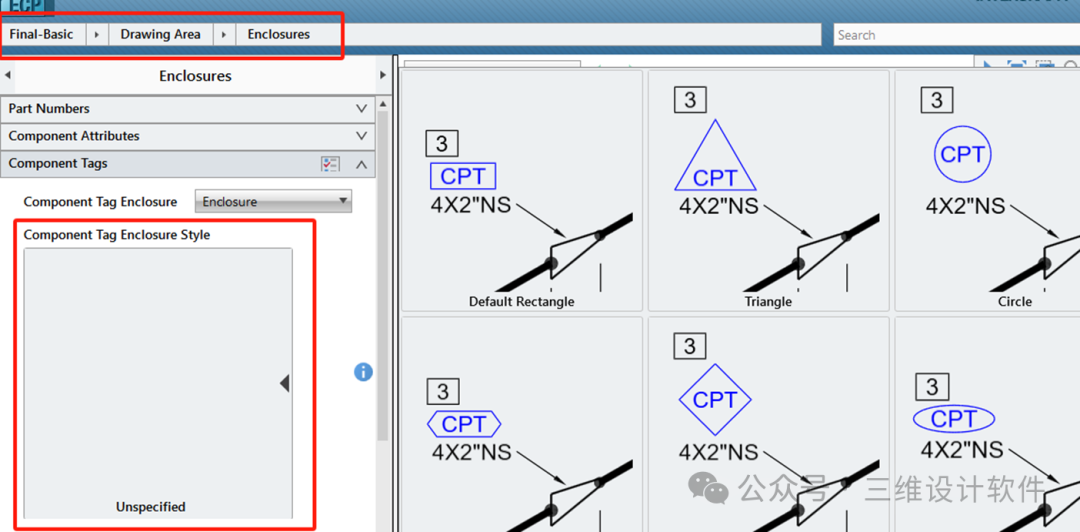Click the right arrow beside Enclosures panel title

[x=383, y=76]
